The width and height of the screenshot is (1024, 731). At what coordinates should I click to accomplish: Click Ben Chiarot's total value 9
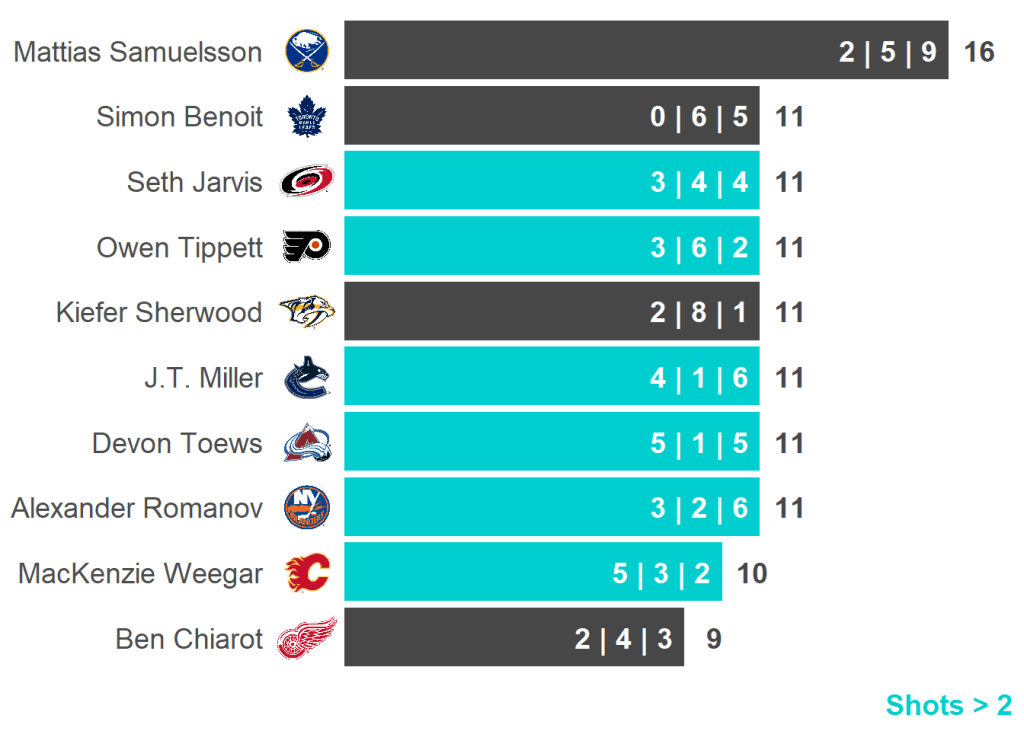coord(713,639)
